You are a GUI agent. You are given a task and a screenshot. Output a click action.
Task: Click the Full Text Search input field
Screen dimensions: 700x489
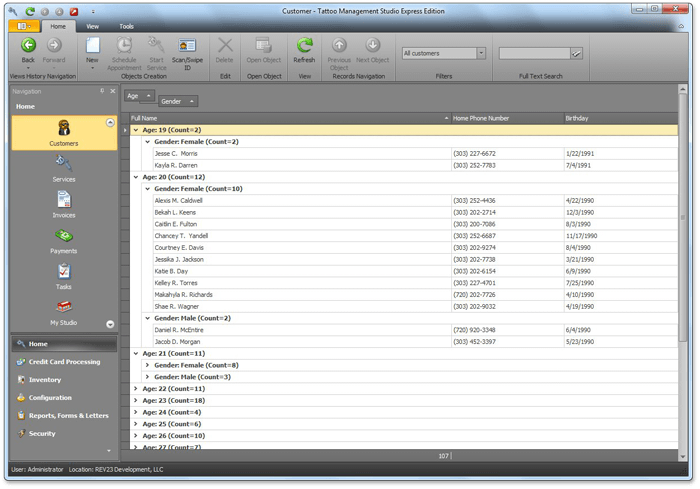[534, 53]
